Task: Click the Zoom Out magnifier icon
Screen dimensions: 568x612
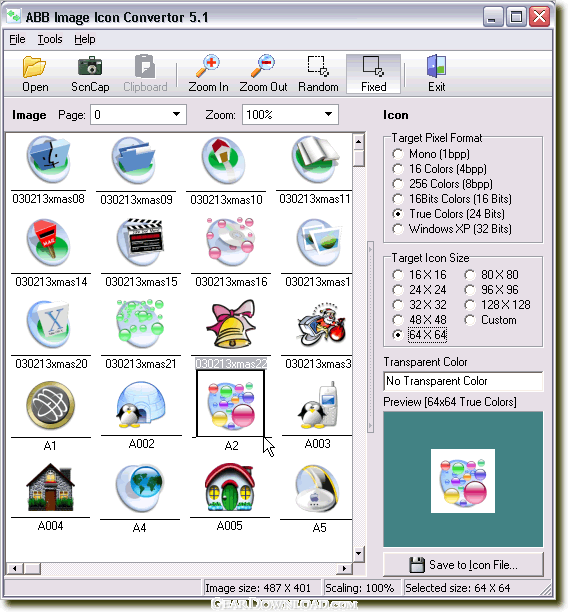Action: pos(263,66)
